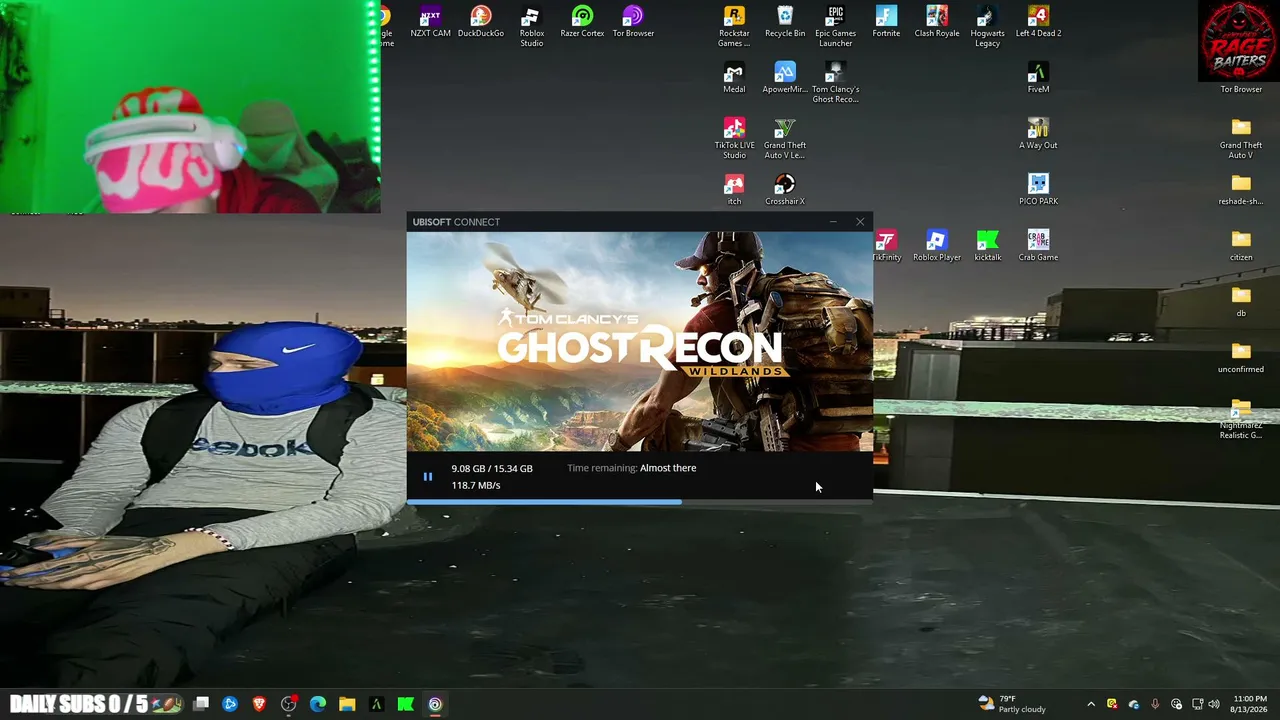This screenshot has width=1280, height=720.
Task: Click the download progress bar in Ubisoft Connect
Action: [640, 501]
